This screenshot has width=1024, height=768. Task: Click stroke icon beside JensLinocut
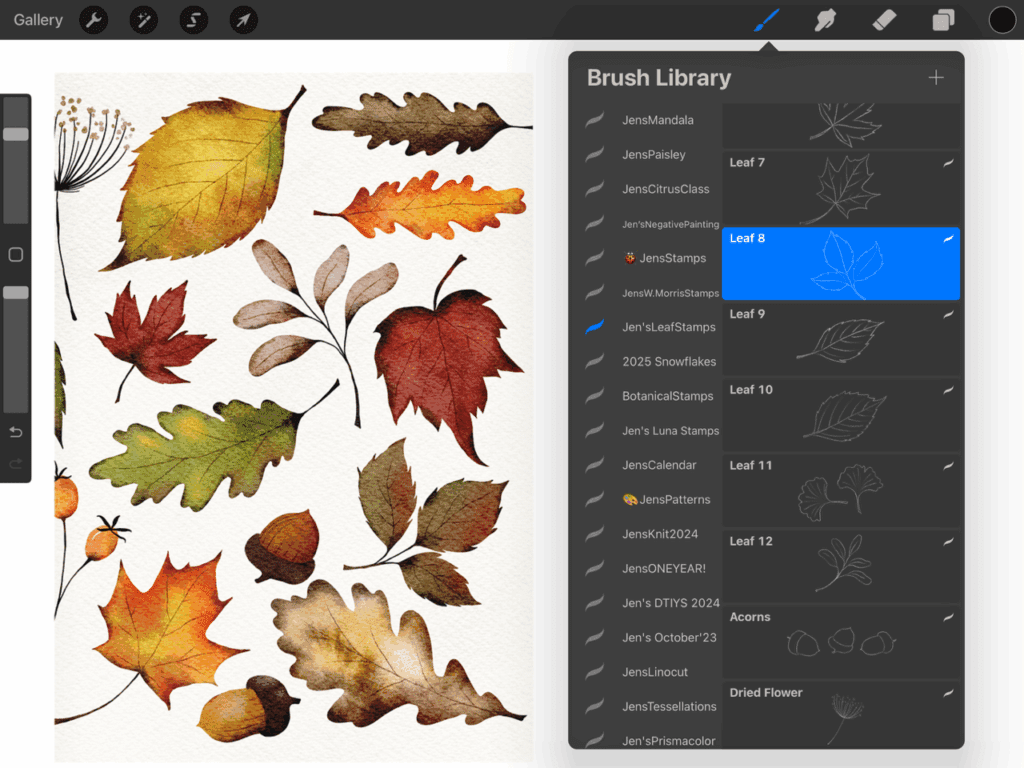594,671
